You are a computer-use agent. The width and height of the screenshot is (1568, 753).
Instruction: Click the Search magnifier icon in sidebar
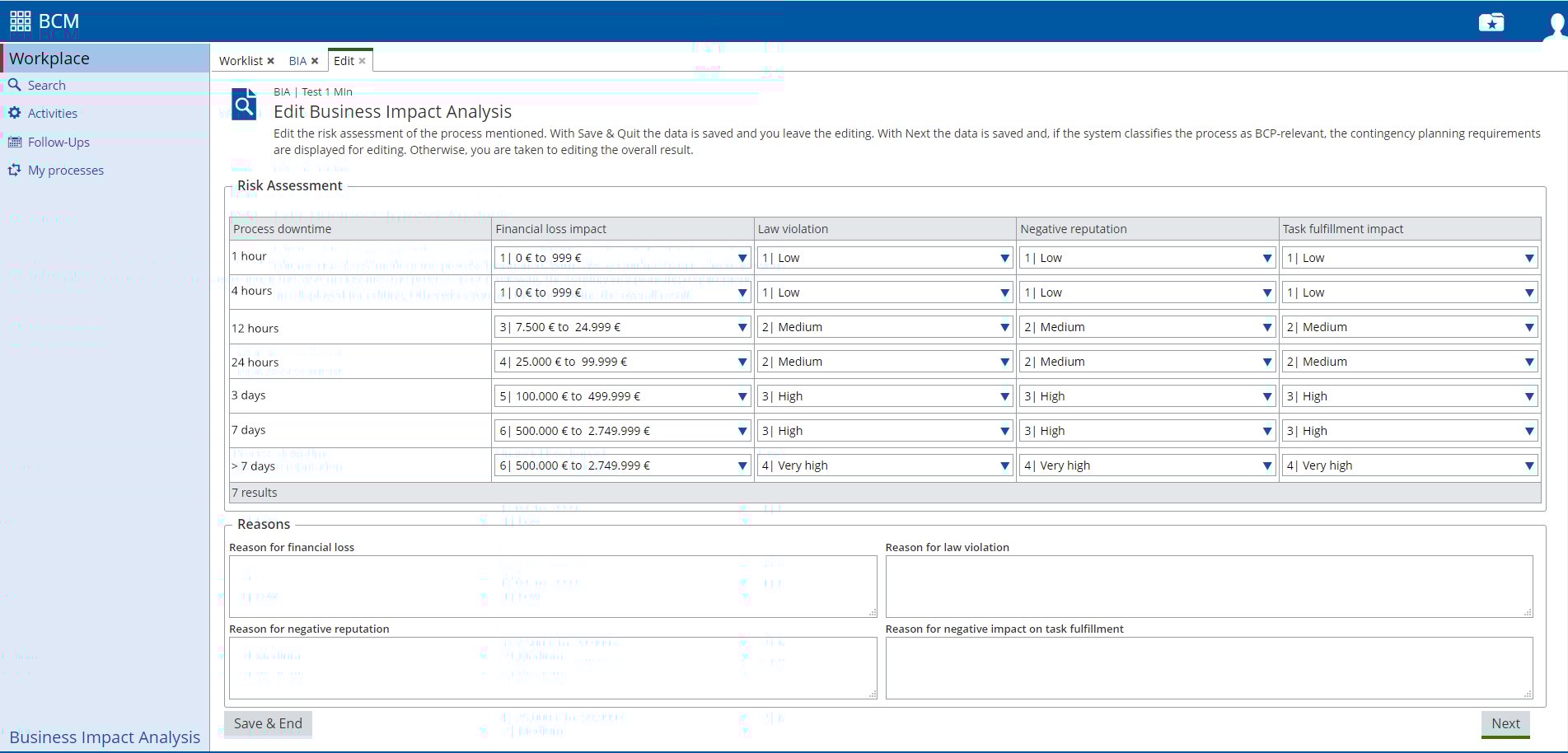[x=14, y=85]
